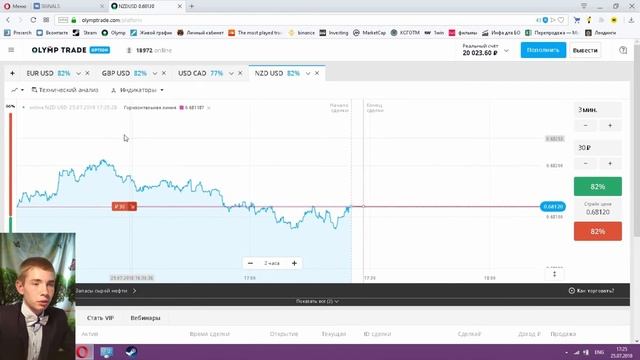Expand the NZD USD tab dropdown arrow
This screenshot has width=640, height=360.
[x=308, y=73]
